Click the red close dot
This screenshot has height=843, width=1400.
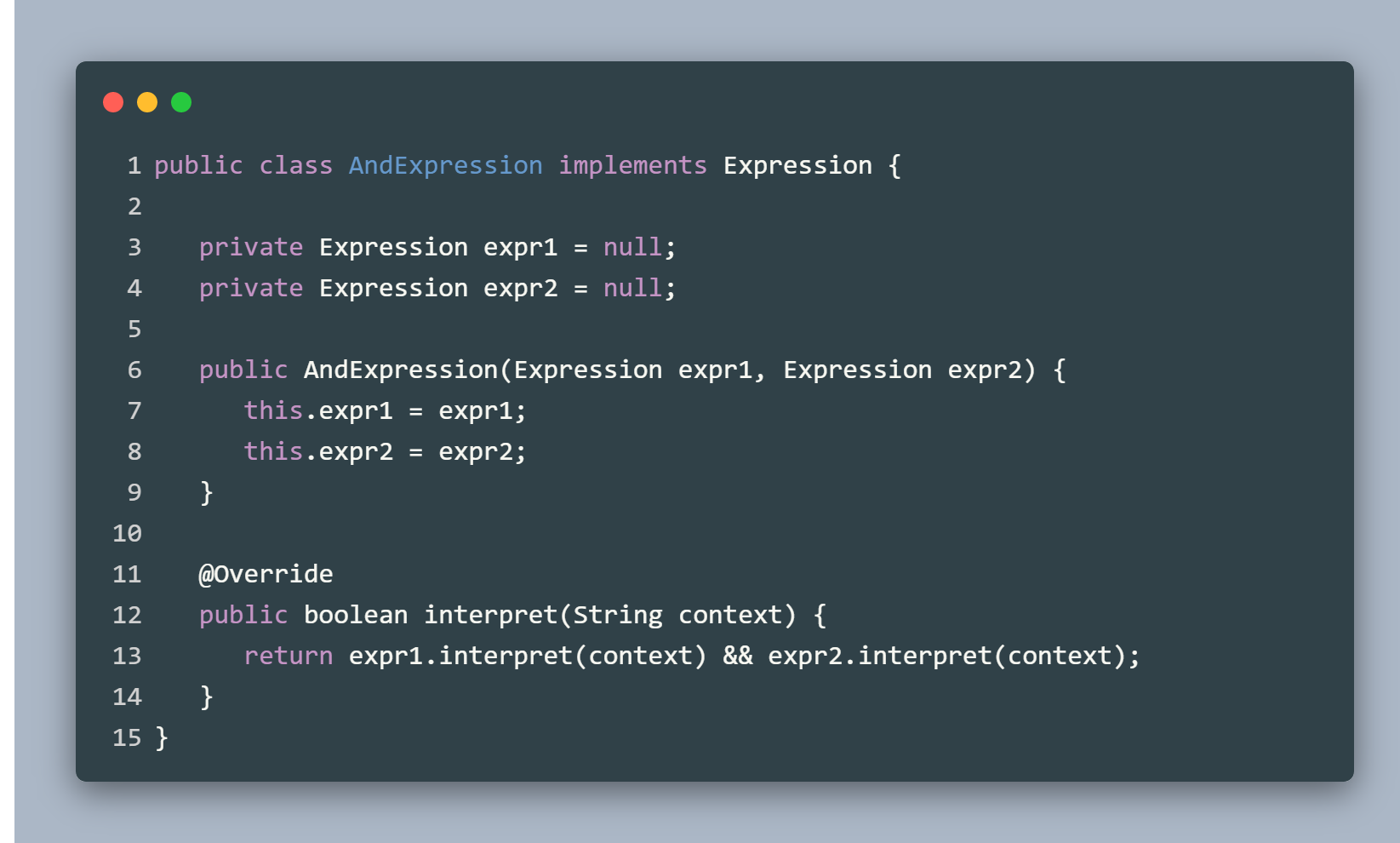[x=113, y=102]
